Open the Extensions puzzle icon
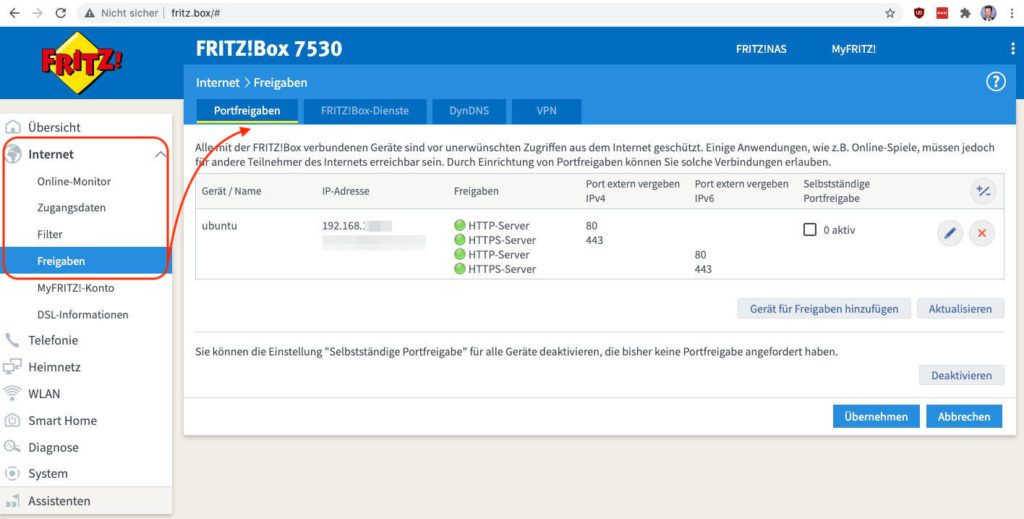 965,13
